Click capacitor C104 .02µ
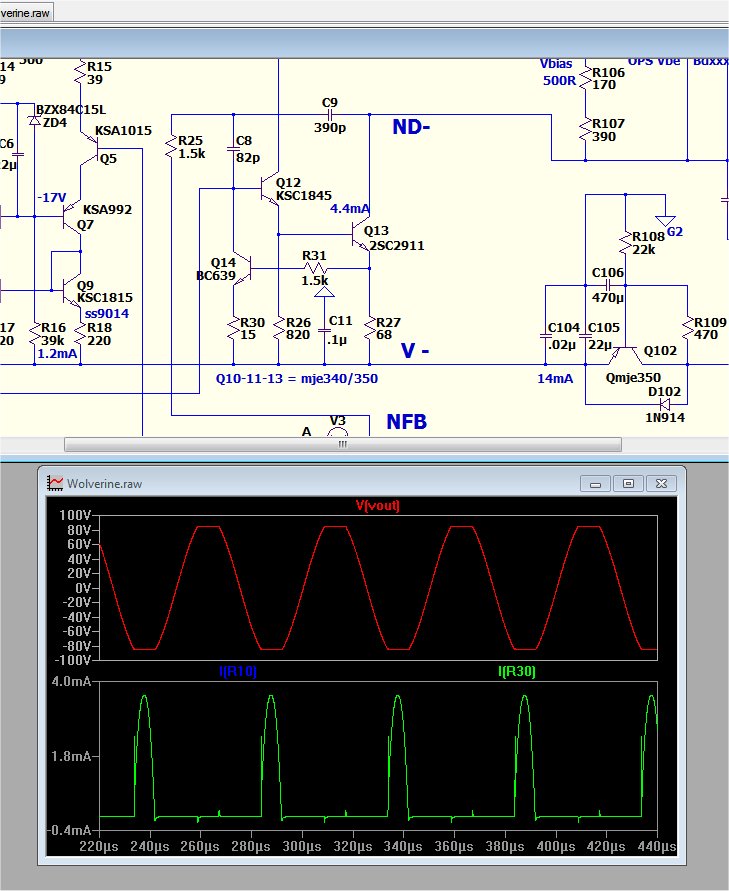Screen dimensions: 729x891 [545, 336]
